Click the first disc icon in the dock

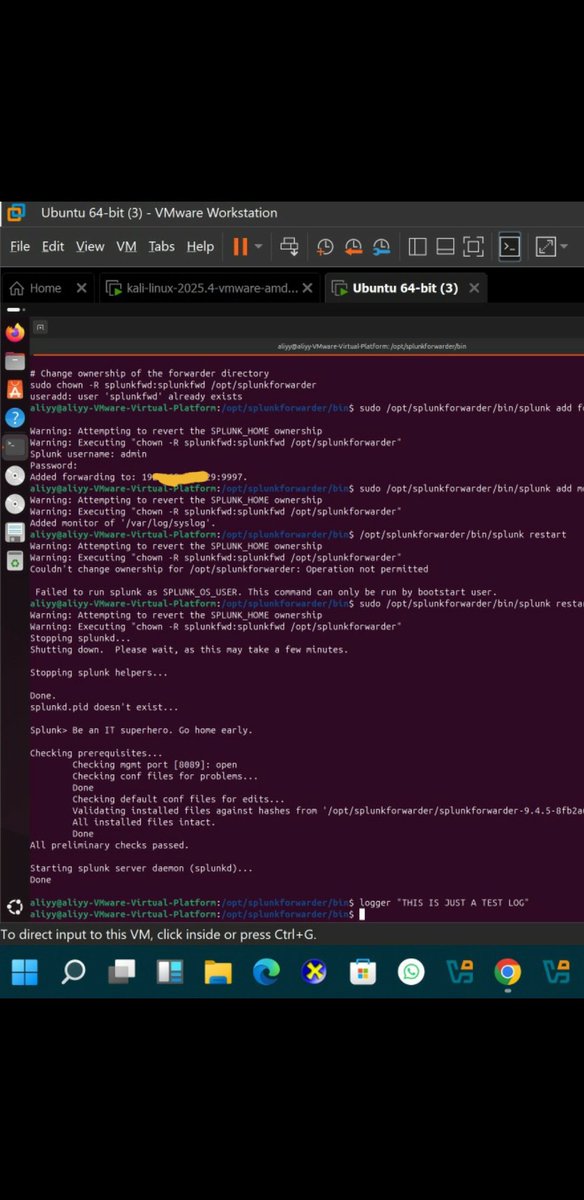coord(15,475)
